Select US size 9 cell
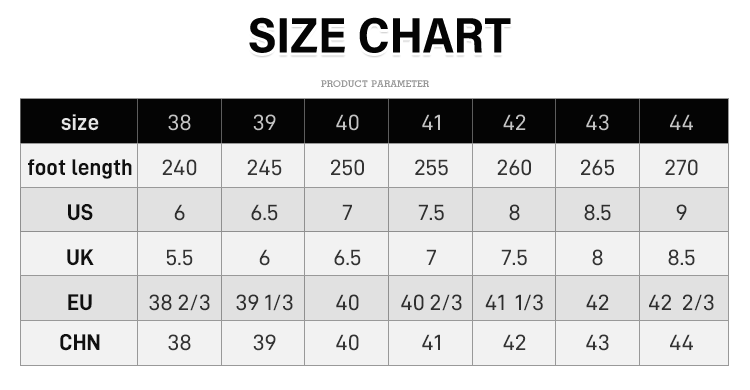The image size is (750, 390). tap(684, 210)
